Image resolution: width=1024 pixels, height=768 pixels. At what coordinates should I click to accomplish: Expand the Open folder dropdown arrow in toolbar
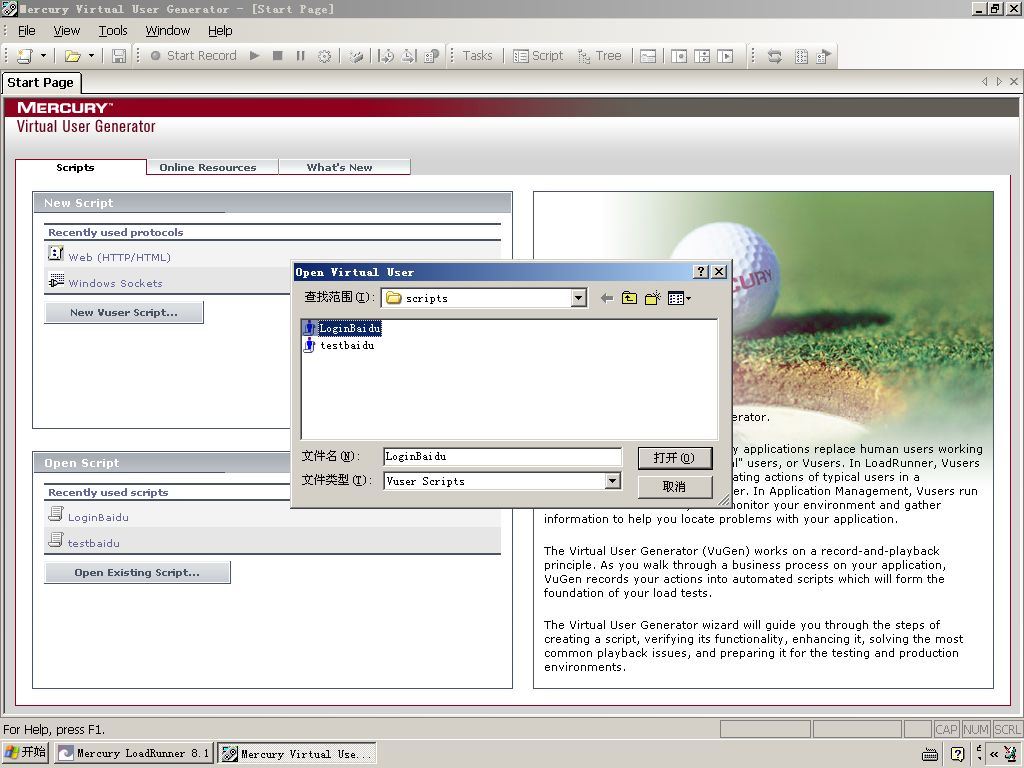[91, 56]
